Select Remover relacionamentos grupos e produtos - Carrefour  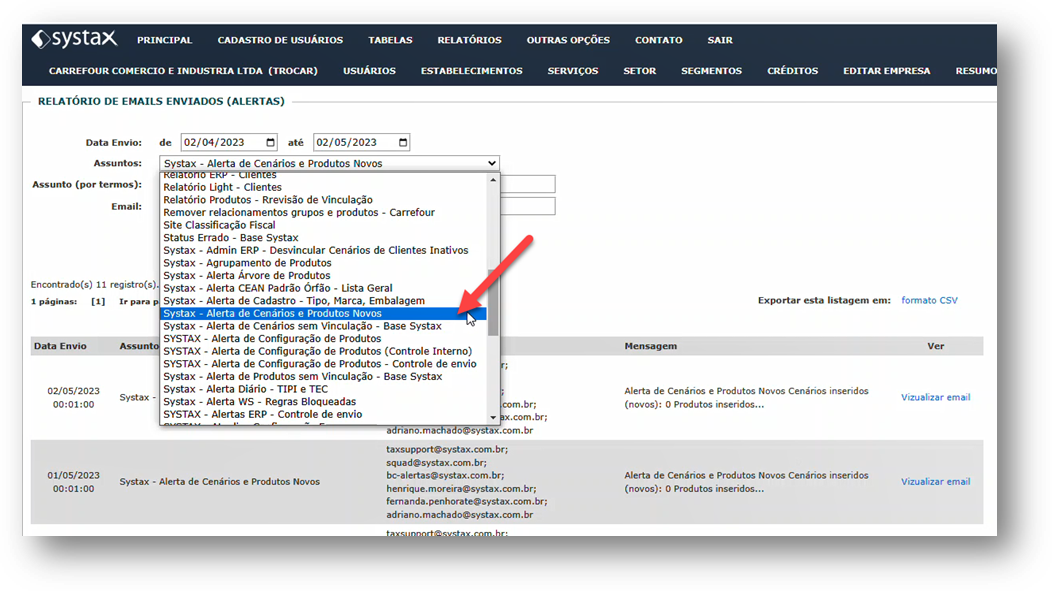324,213
